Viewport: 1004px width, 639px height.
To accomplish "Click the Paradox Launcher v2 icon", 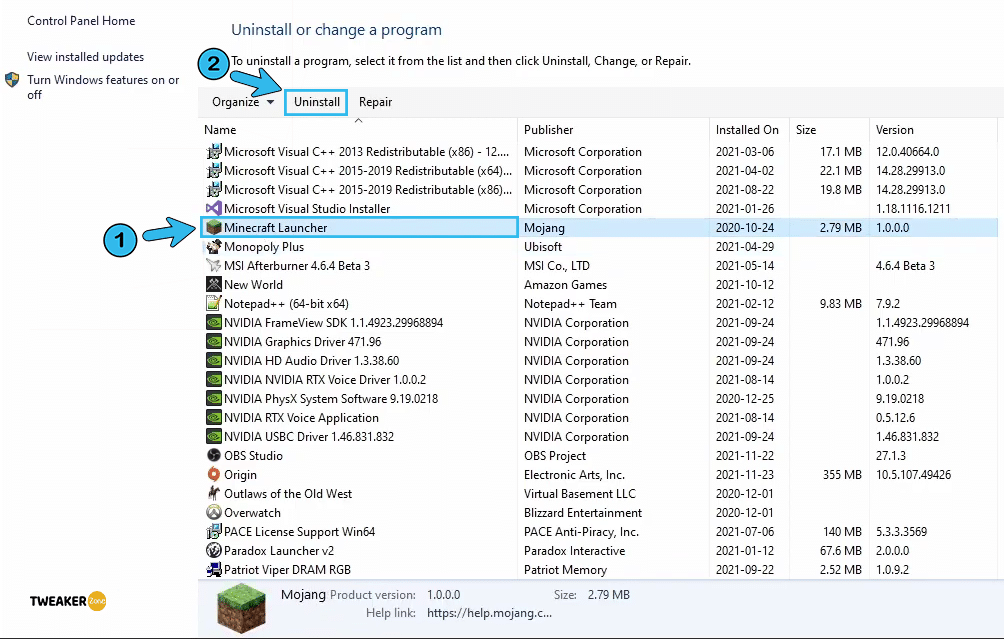I will 214,551.
